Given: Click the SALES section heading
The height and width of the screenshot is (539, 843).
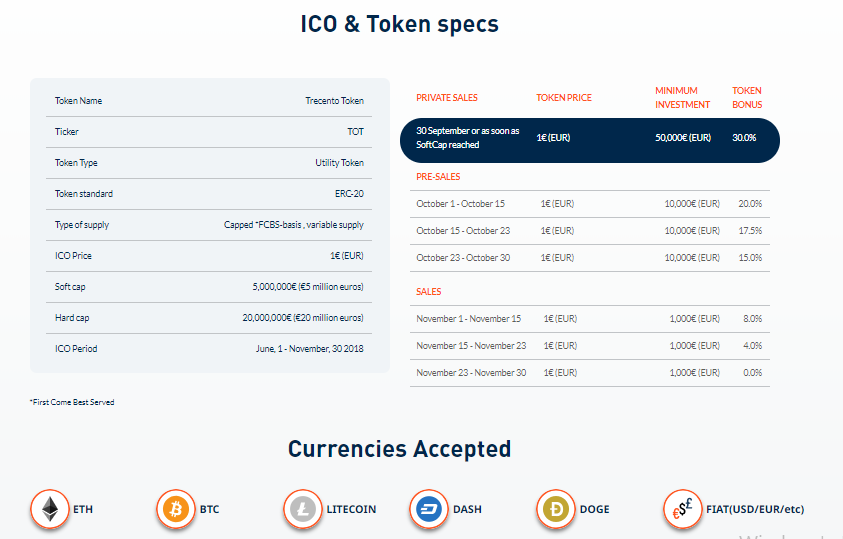Looking at the screenshot, I should point(428,292).
